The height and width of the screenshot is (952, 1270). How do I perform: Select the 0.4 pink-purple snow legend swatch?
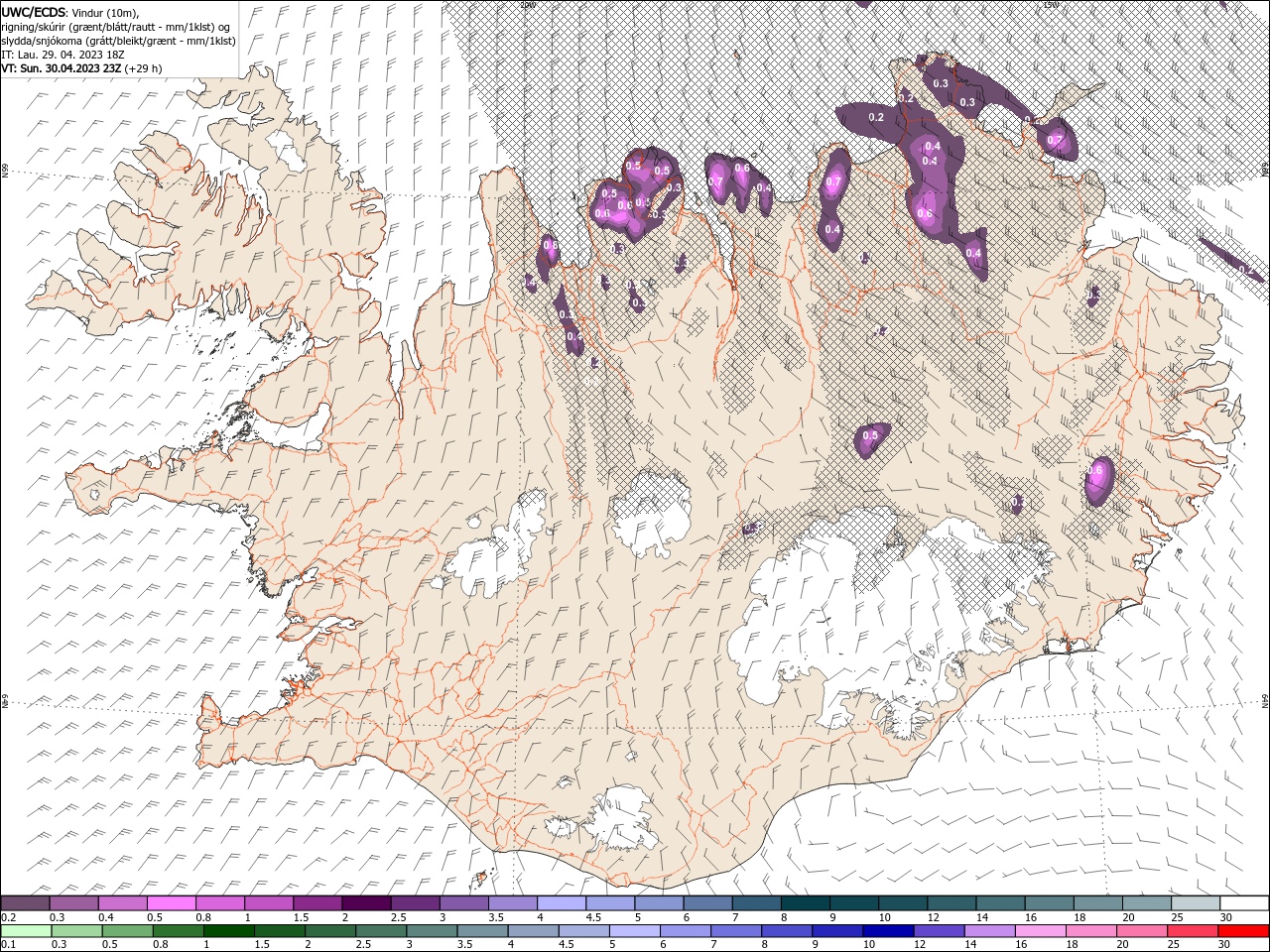click(122, 903)
